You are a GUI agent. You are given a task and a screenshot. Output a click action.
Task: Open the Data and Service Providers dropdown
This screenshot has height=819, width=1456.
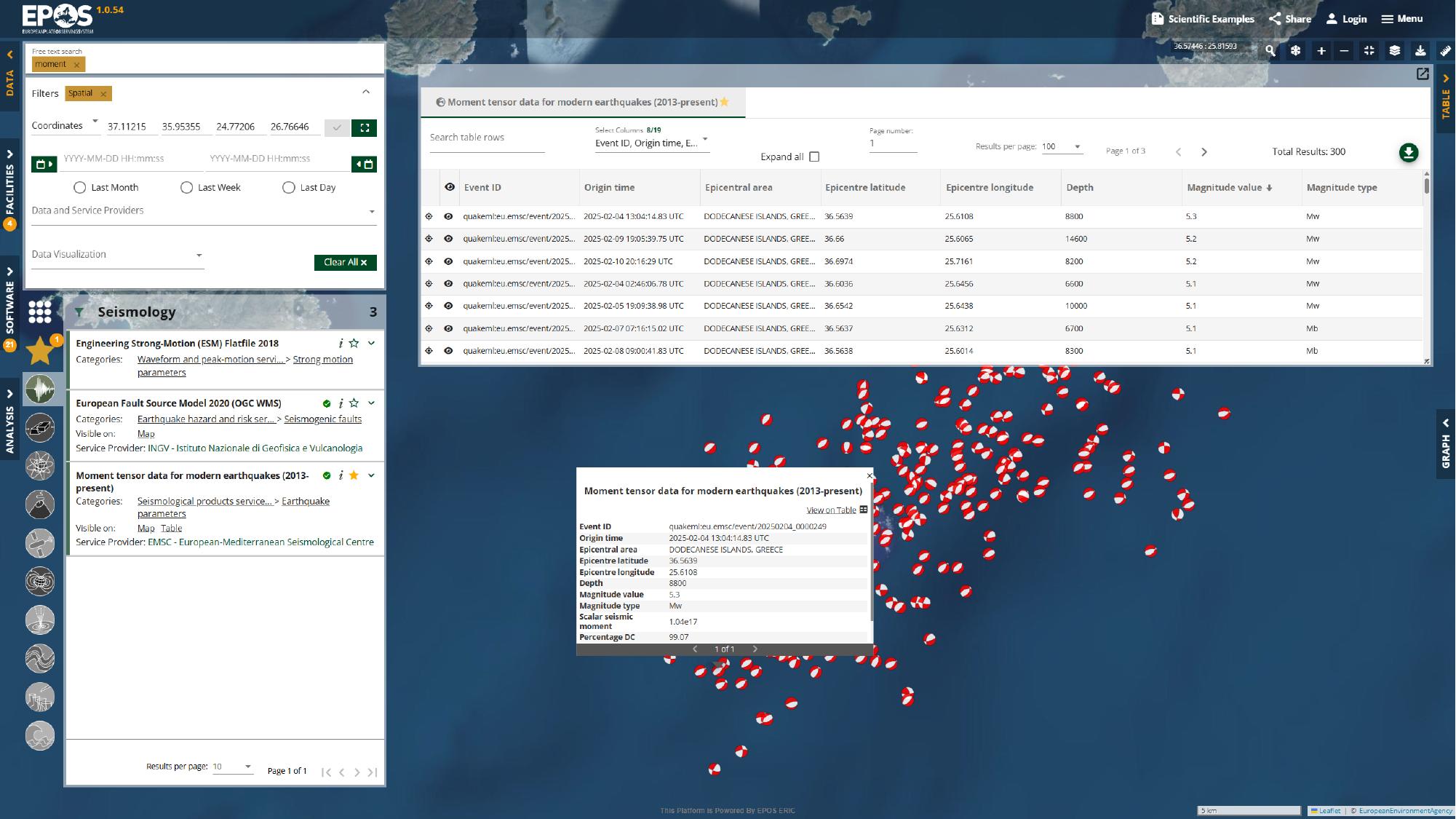[372, 211]
